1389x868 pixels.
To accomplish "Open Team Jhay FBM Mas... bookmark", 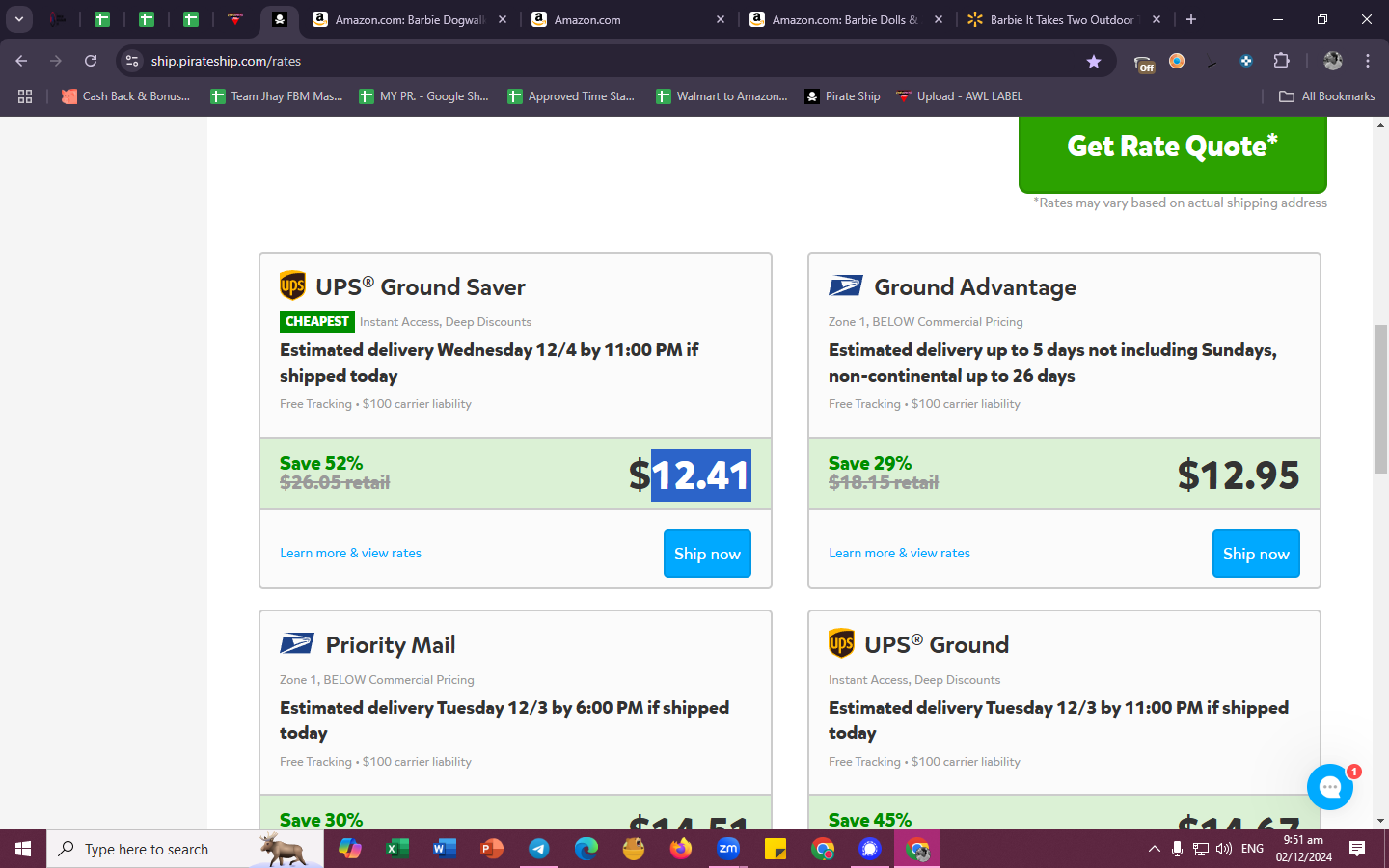I will pos(277,96).
